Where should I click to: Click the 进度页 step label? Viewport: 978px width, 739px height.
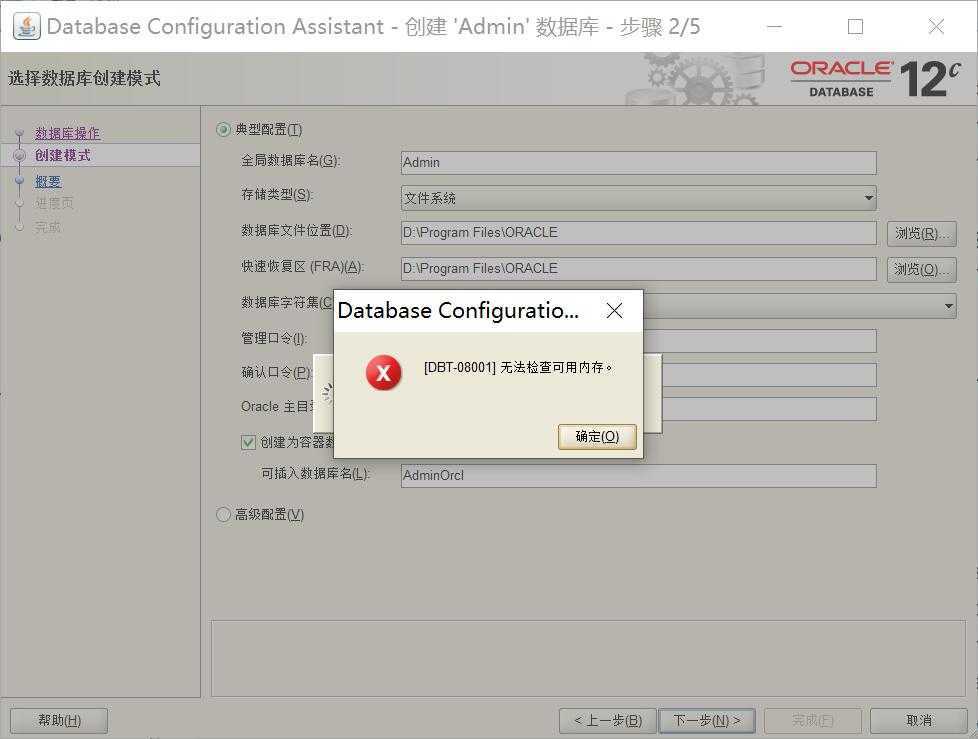(54, 203)
